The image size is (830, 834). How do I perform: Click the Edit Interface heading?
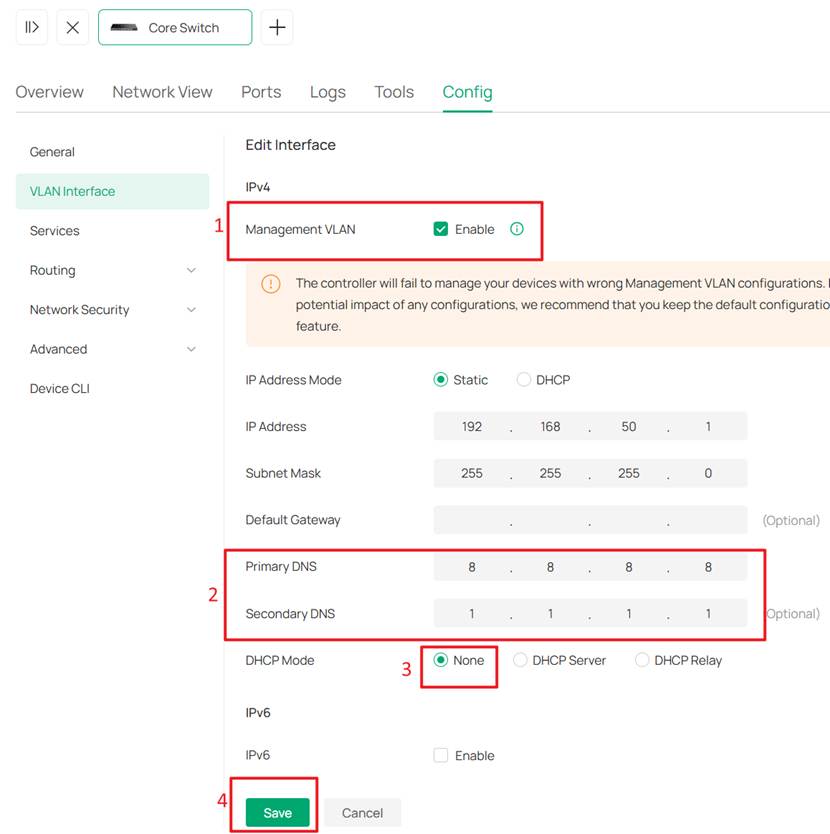point(290,145)
